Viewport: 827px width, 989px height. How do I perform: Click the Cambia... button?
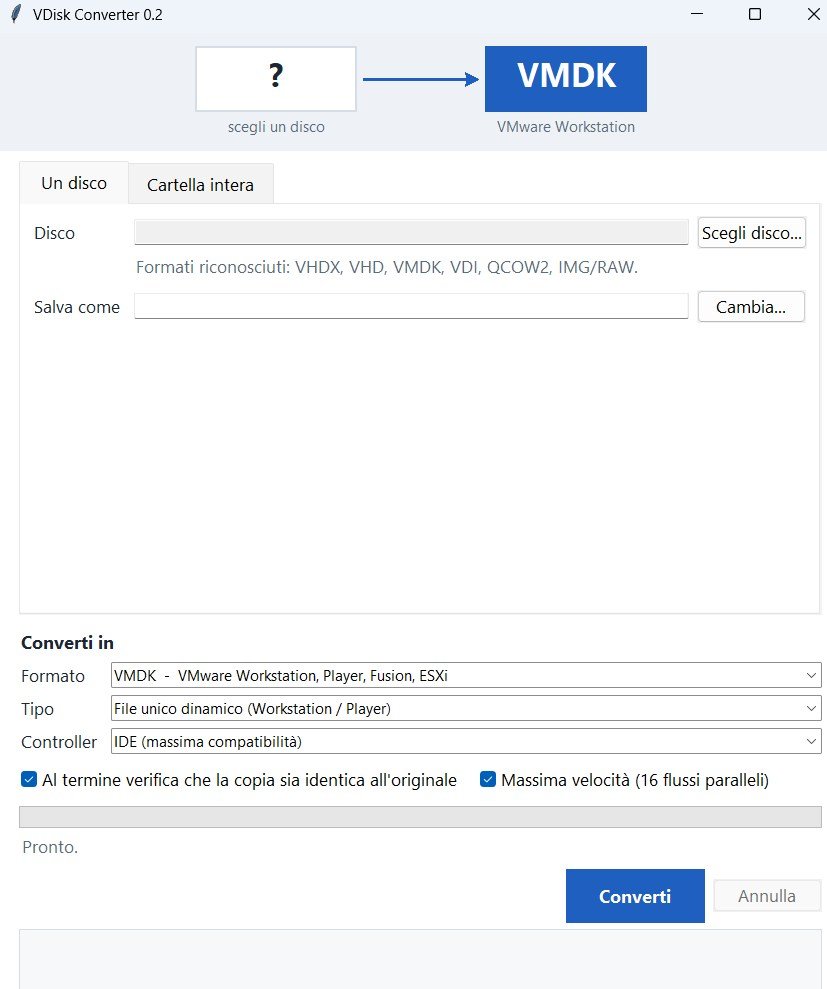click(751, 307)
